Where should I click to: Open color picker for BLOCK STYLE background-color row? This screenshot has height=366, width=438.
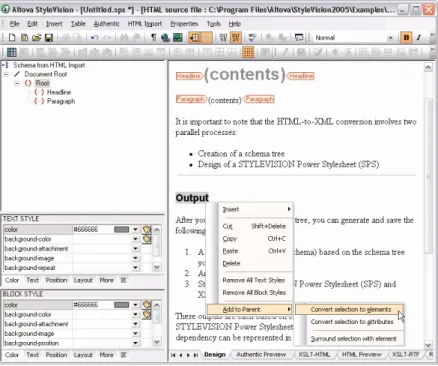(147, 314)
